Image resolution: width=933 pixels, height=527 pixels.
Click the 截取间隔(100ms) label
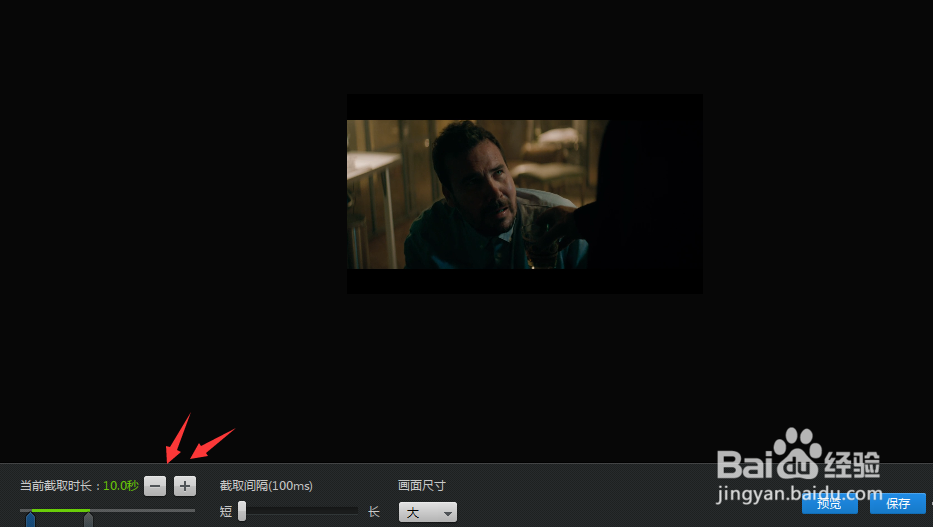pyautogui.click(x=266, y=486)
